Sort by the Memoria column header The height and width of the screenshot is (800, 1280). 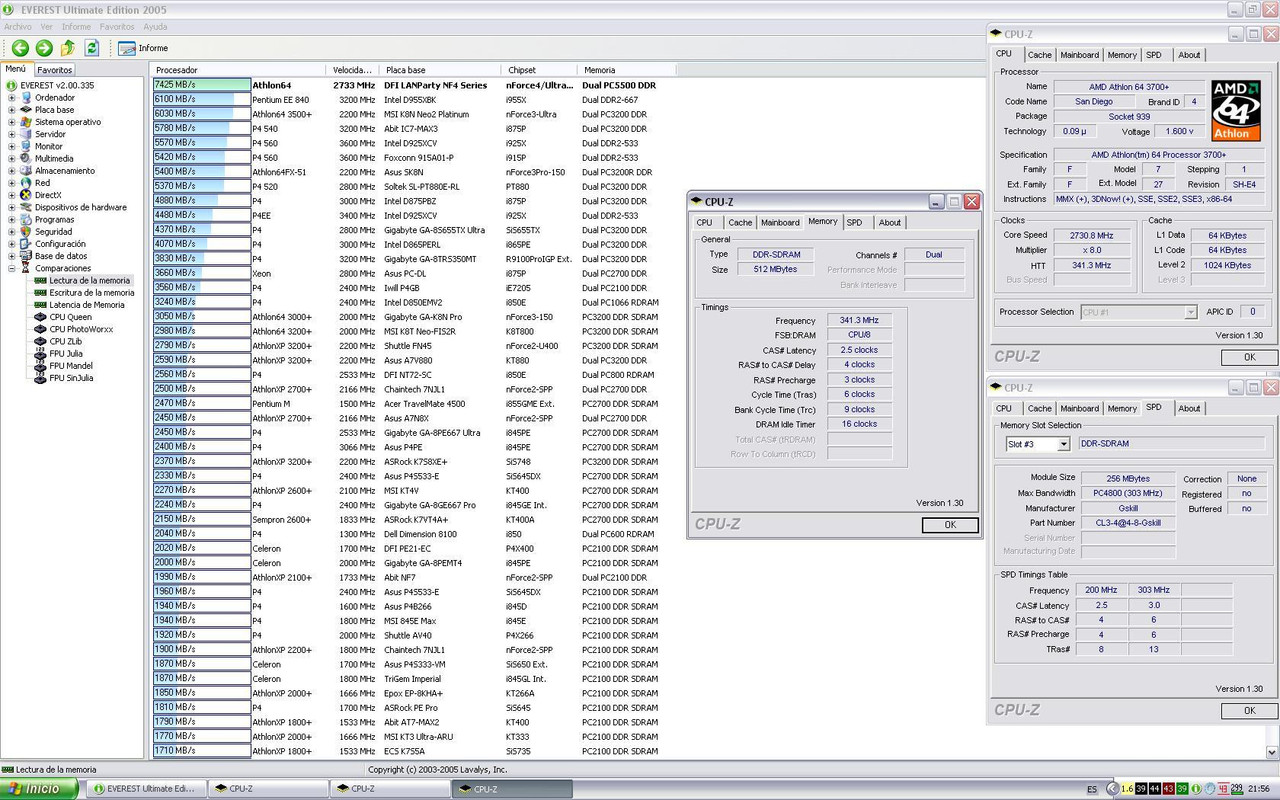(627, 70)
